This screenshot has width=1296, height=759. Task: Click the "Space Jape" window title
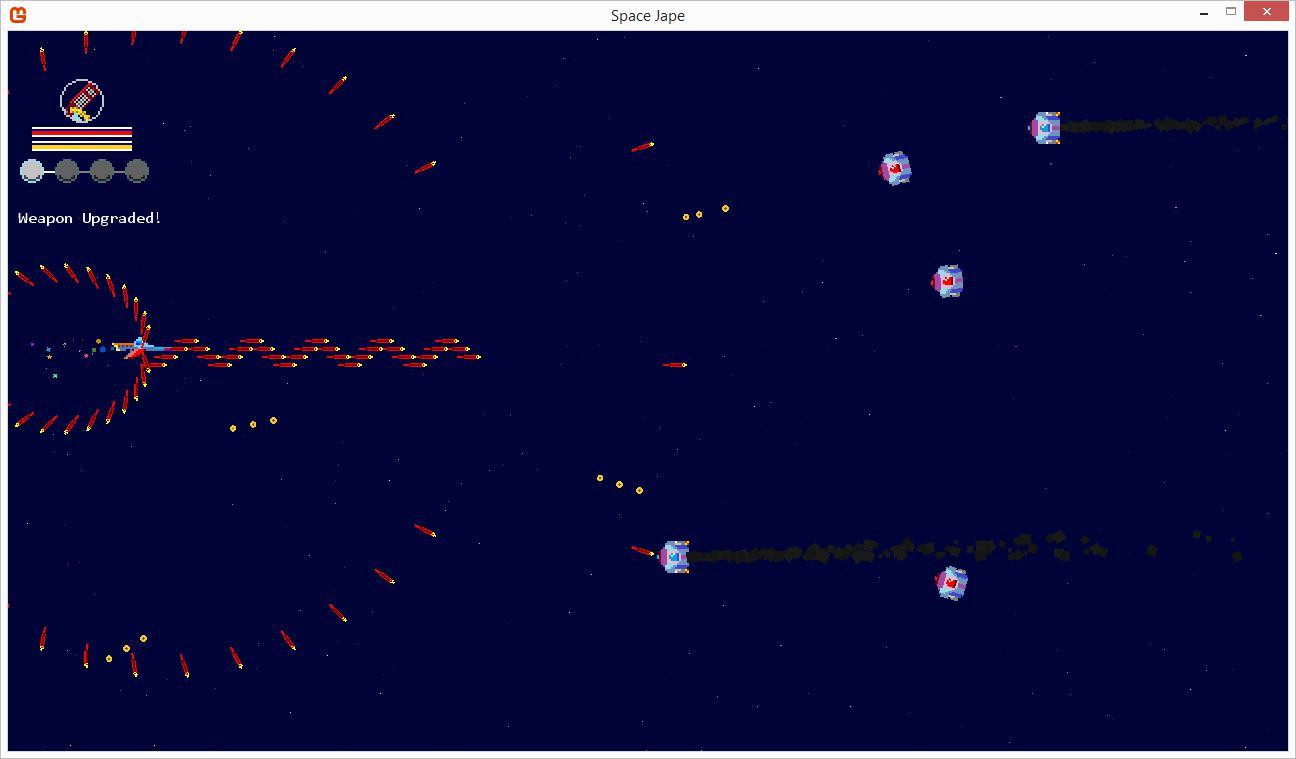648,15
